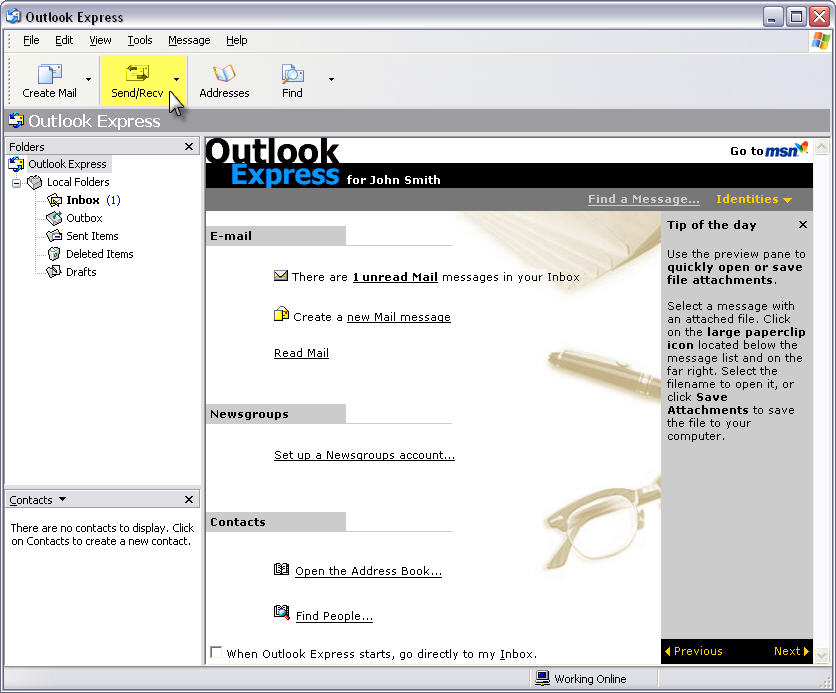
Task: Open the Edit menu
Action: (64, 41)
